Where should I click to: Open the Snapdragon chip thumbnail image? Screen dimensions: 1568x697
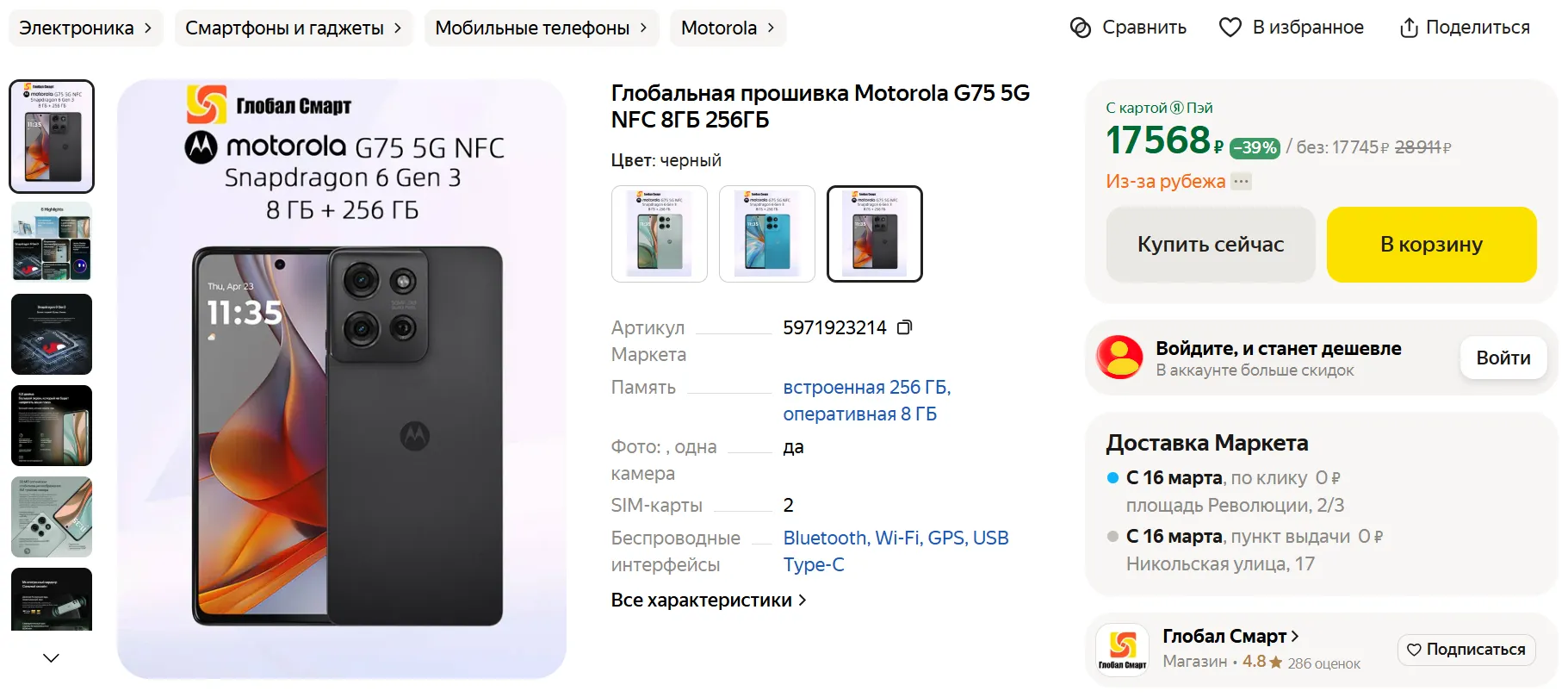pyautogui.click(x=52, y=334)
